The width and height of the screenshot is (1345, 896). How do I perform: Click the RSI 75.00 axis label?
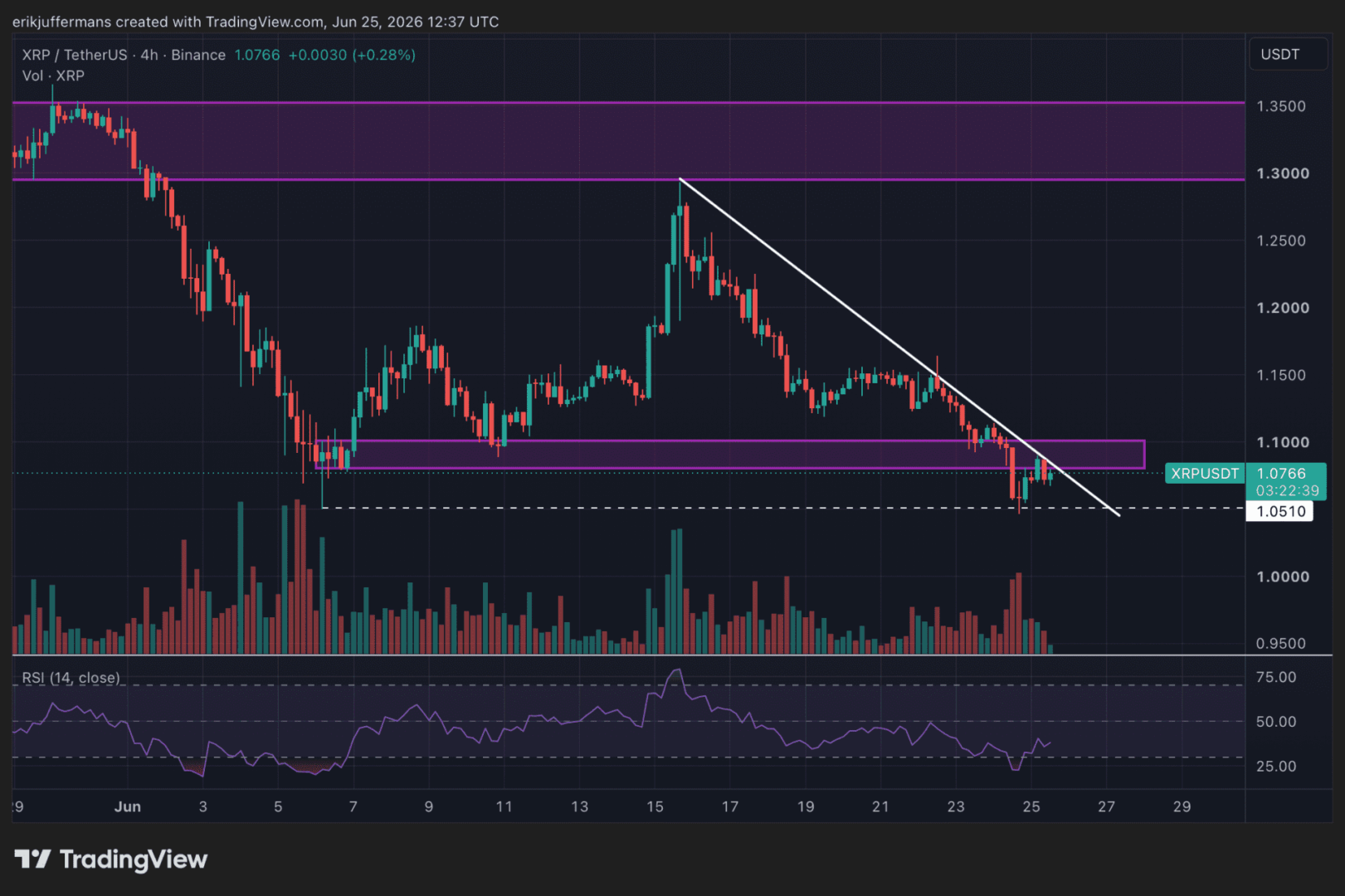[x=1276, y=677]
